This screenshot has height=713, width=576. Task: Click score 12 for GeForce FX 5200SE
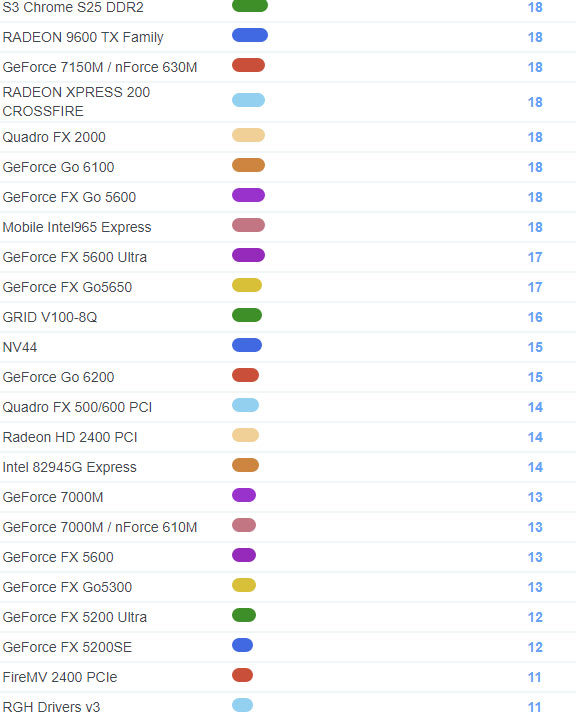[x=535, y=648]
